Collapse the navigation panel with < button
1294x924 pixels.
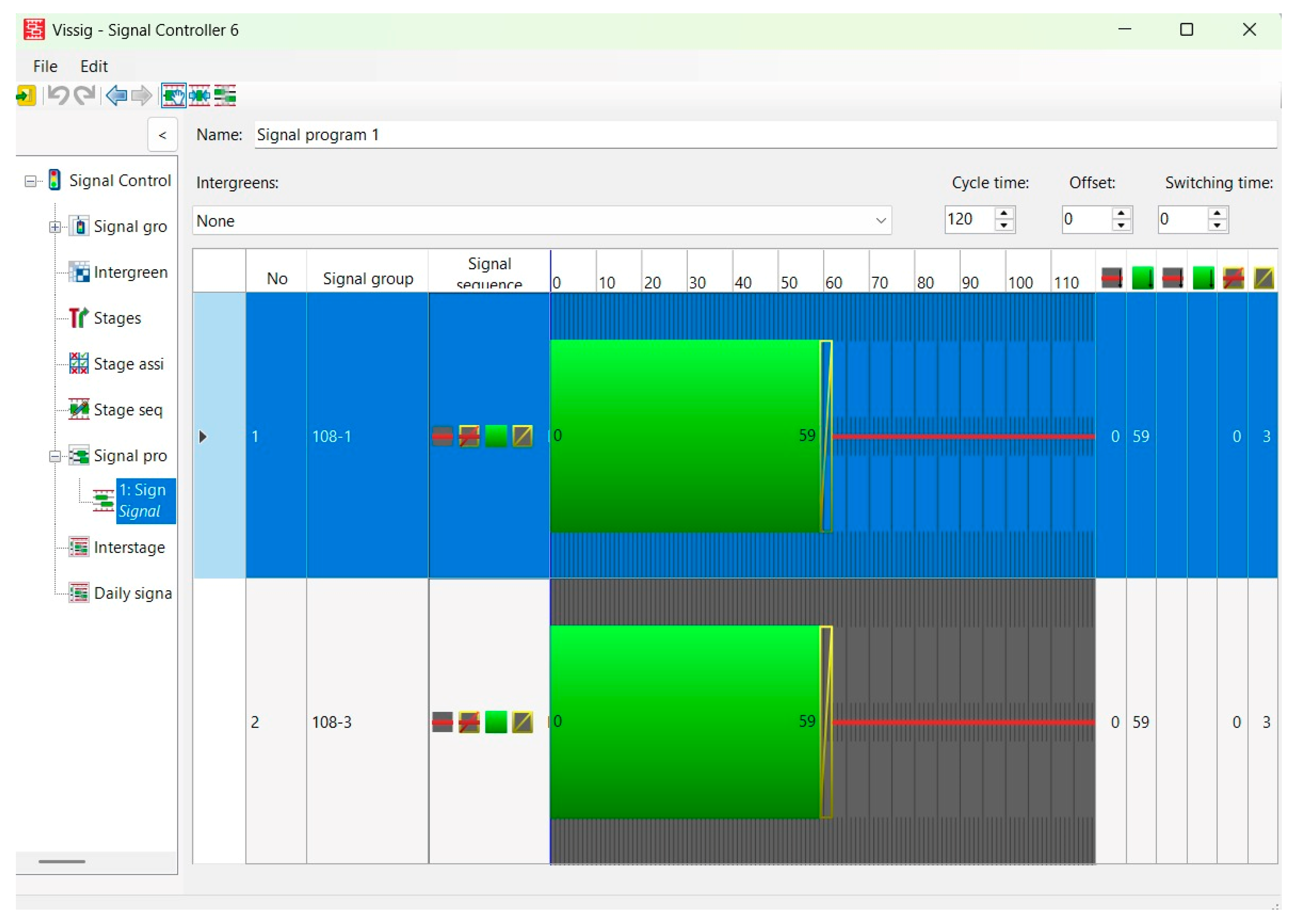162,135
